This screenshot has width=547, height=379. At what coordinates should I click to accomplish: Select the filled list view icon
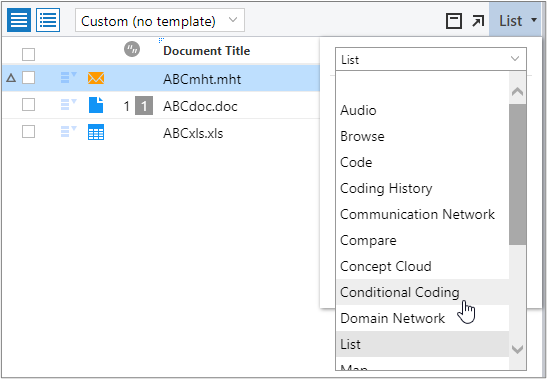[x=19, y=20]
